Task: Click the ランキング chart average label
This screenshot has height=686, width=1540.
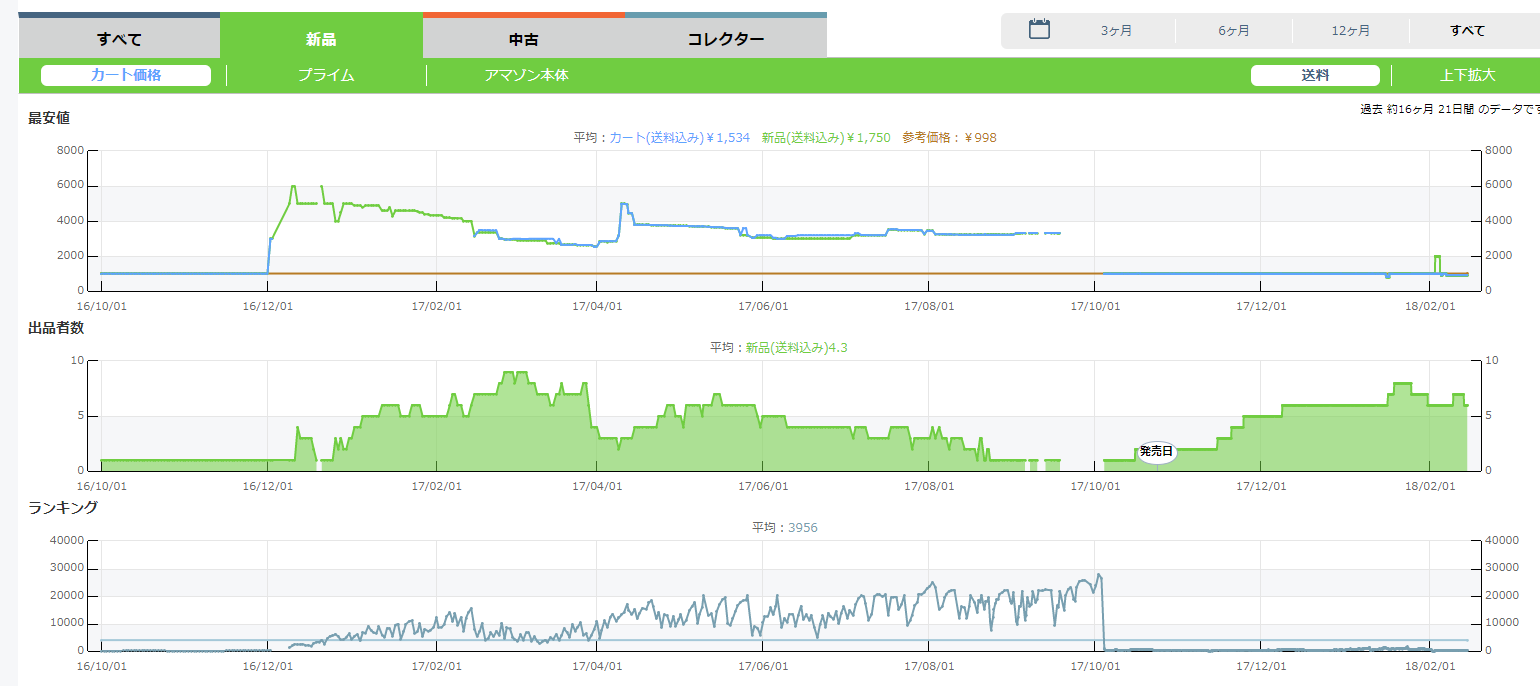Action: click(x=785, y=527)
